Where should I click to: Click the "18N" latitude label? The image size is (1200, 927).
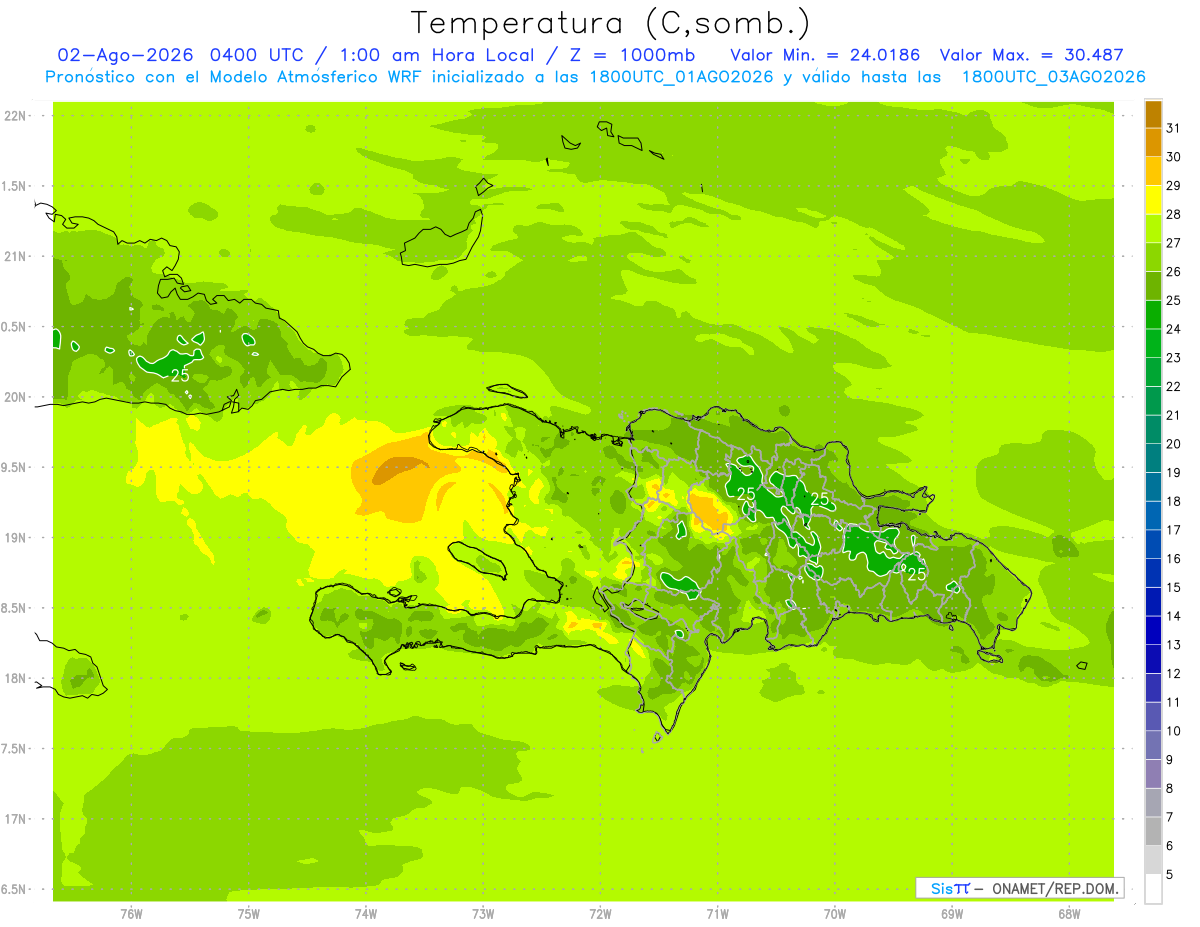click(x=15, y=679)
